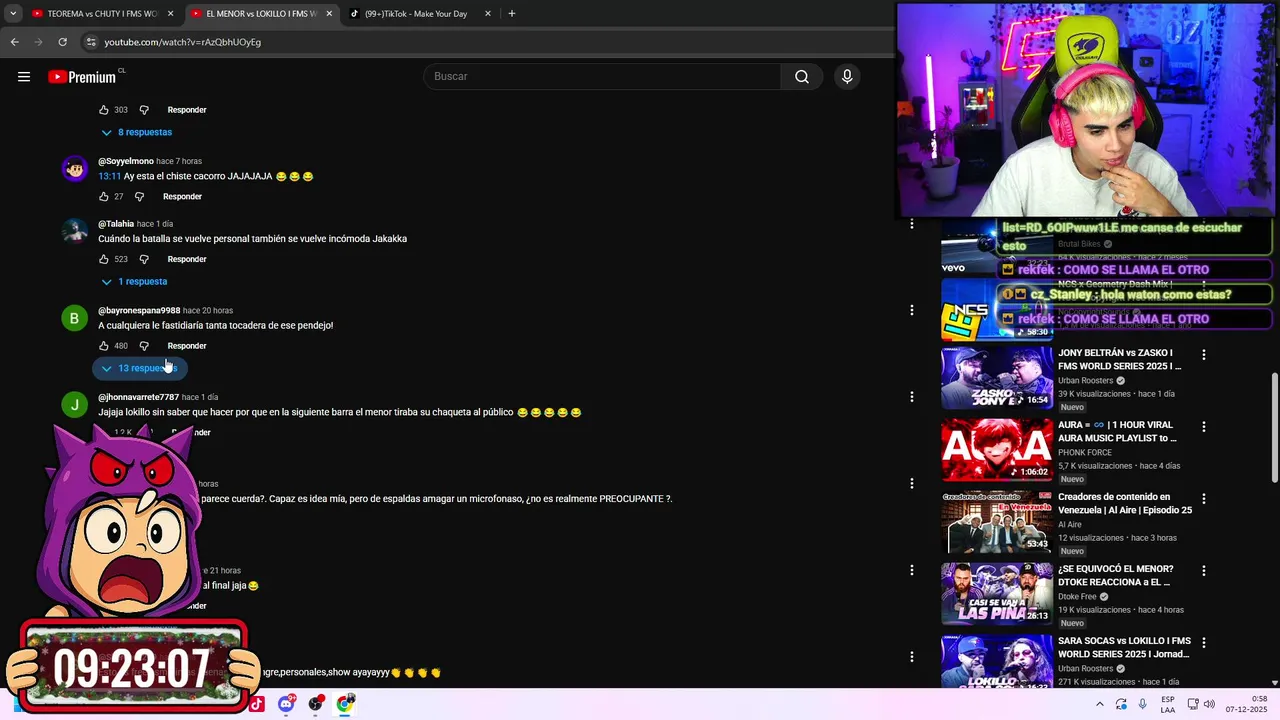Click @bayronespana9988's green B avatar
This screenshot has width=1280, height=720.
coord(74,319)
